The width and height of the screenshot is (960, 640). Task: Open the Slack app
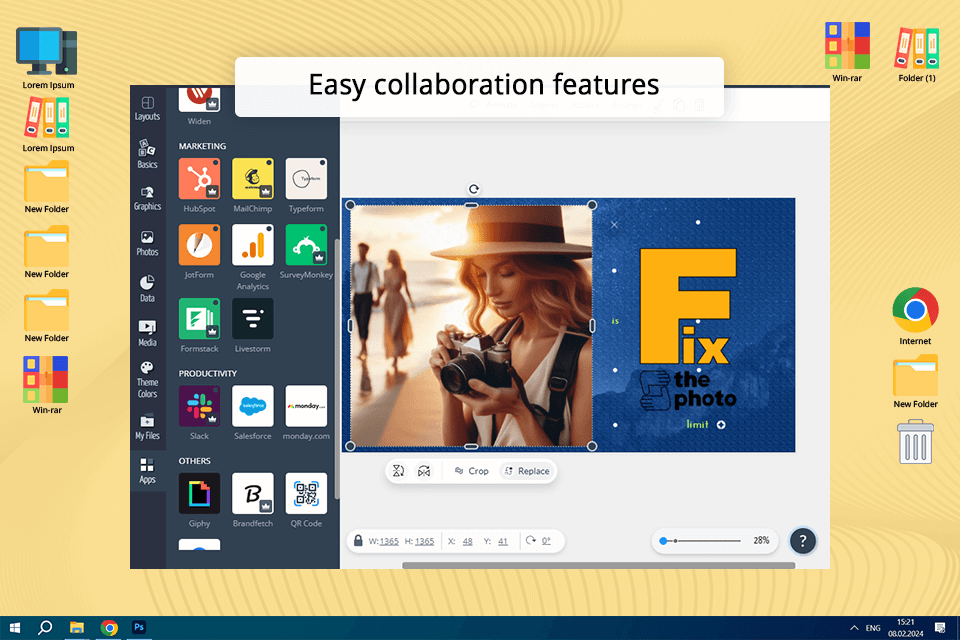199,406
